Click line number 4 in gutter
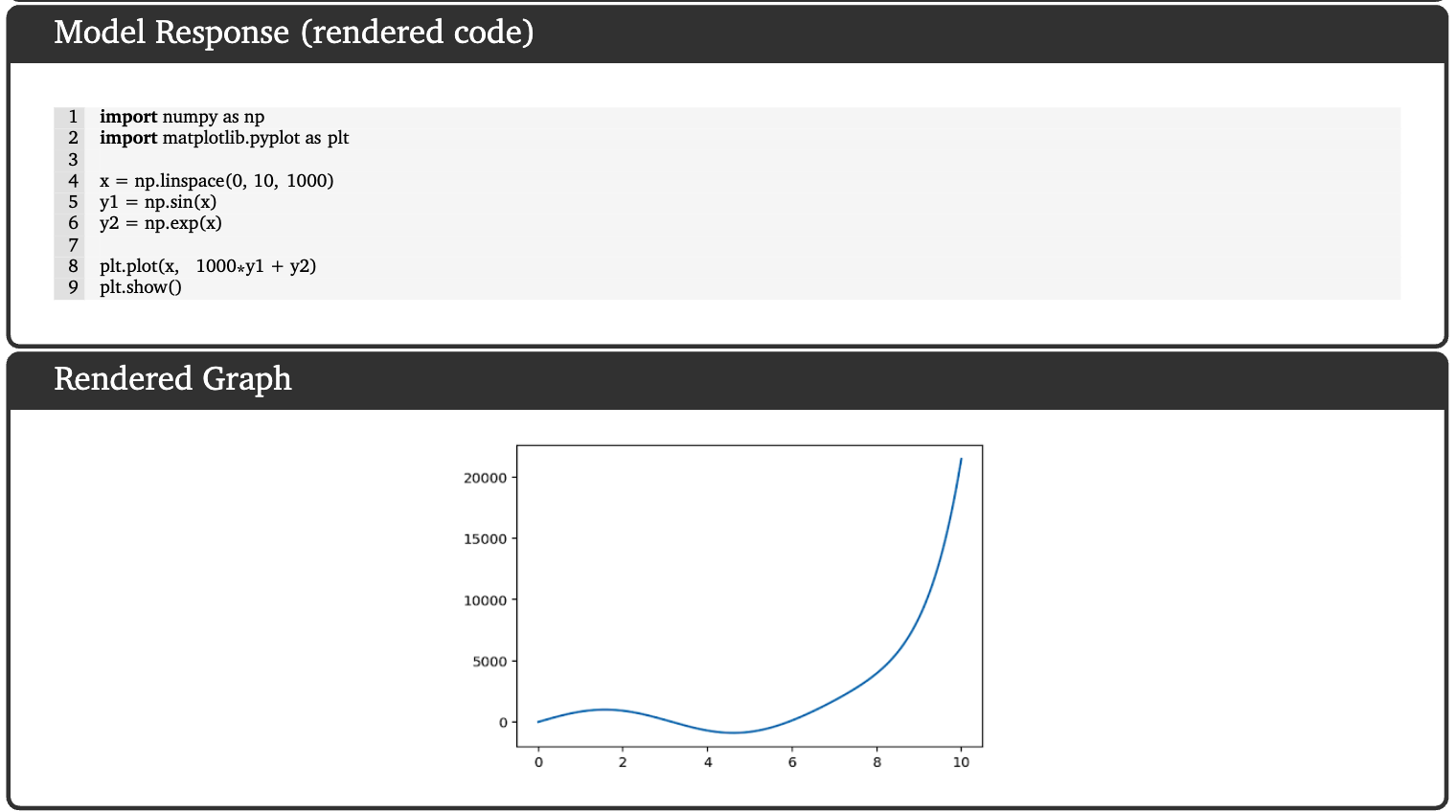 tap(73, 181)
